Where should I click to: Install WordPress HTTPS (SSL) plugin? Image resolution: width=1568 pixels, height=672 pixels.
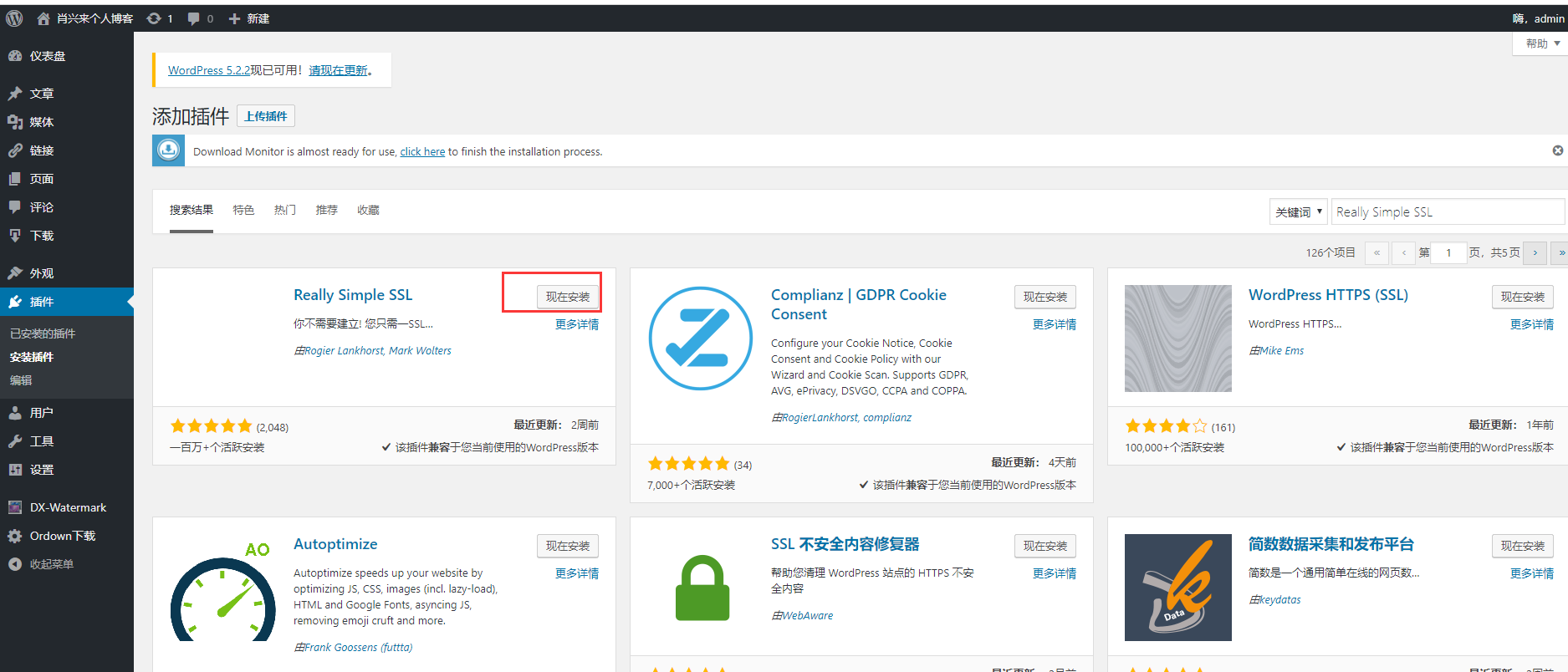pos(1523,297)
